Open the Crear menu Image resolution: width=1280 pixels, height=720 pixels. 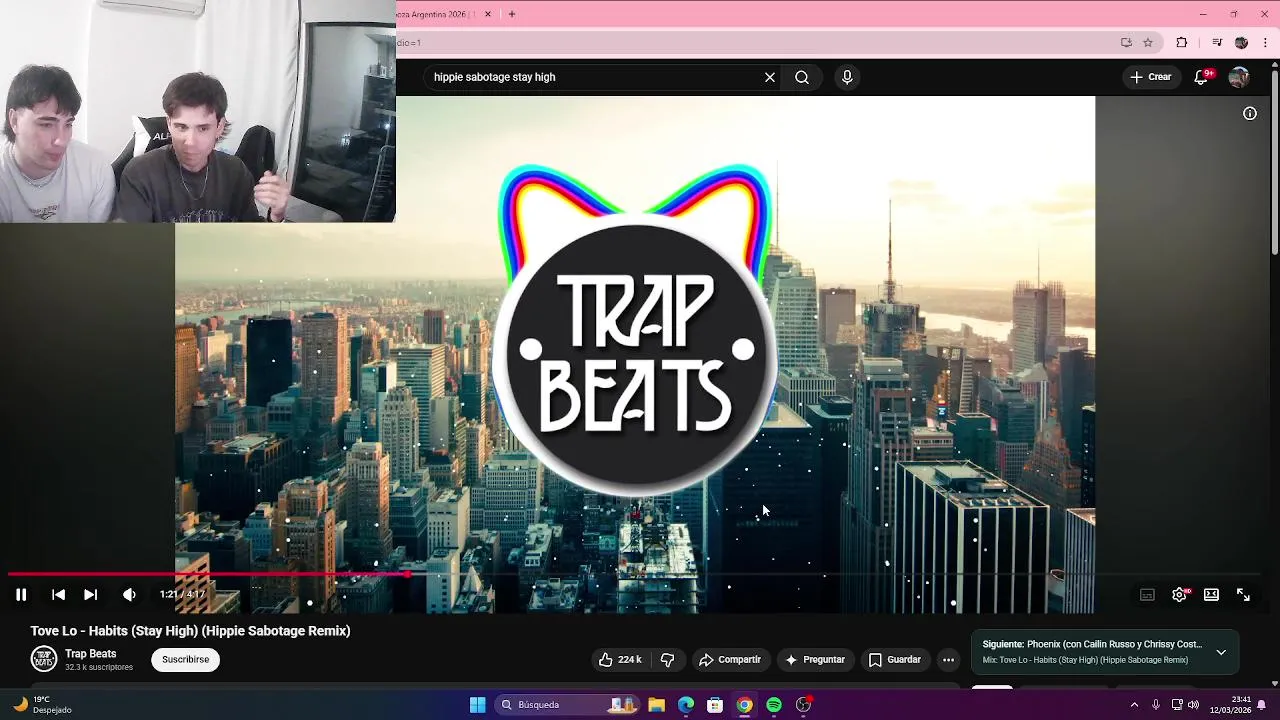1150,77
